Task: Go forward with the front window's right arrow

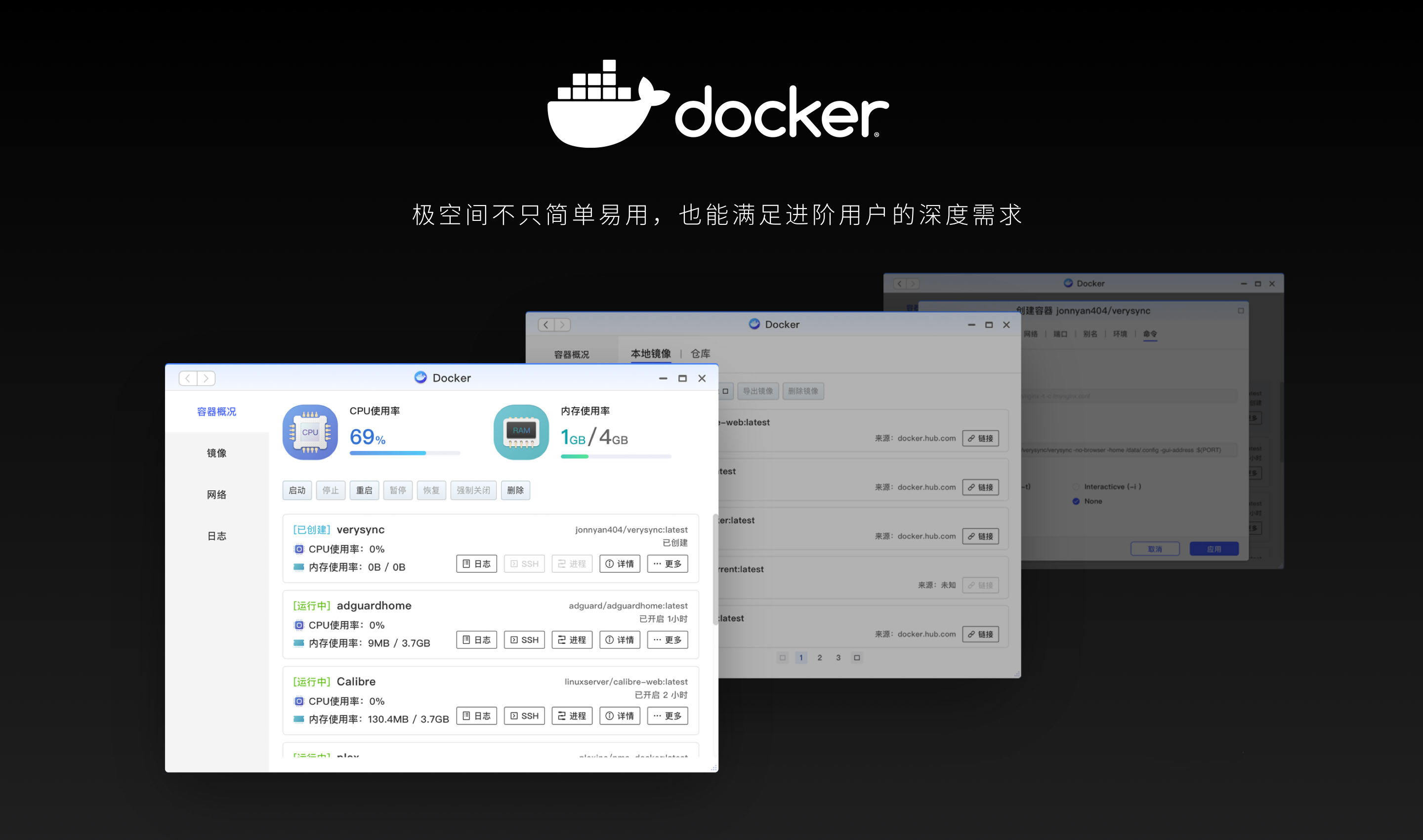Action: tap(206, 378)
